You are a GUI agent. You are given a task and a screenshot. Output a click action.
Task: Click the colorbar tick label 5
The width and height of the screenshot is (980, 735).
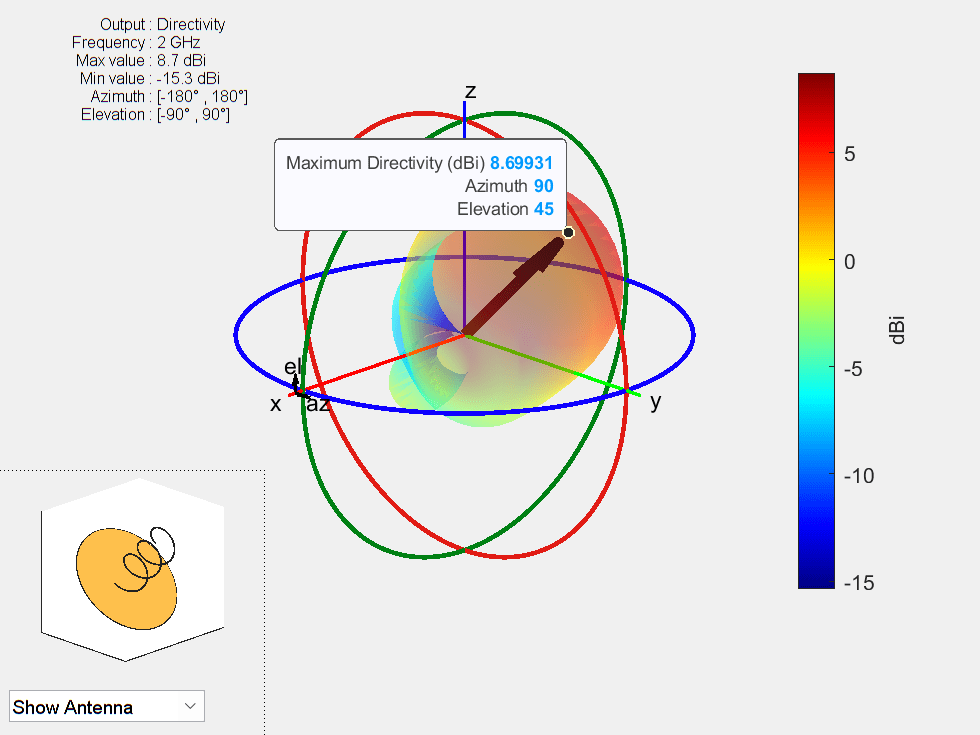pos(849,154)
